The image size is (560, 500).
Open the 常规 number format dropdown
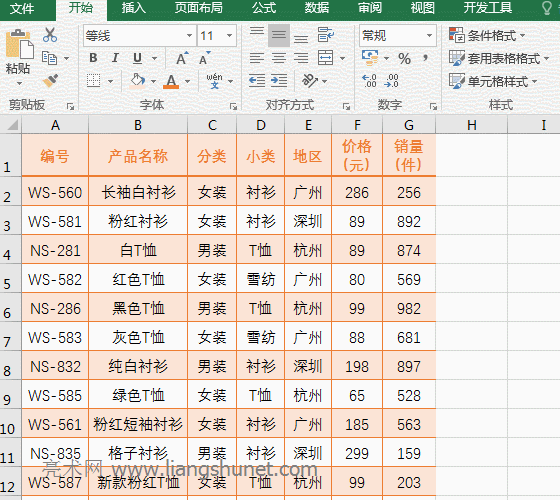pyautogui.click(x=429, y=35)
